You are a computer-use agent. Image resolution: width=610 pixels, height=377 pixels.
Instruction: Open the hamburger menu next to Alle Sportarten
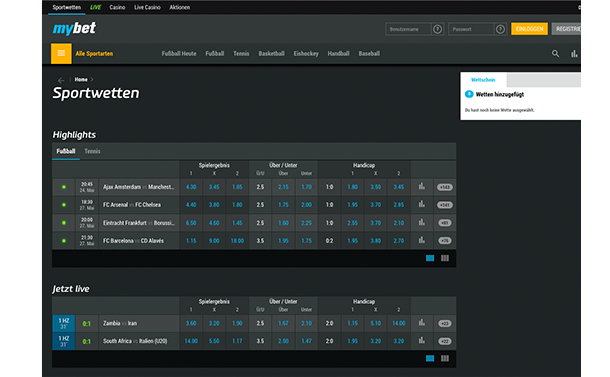pos(61,53)
